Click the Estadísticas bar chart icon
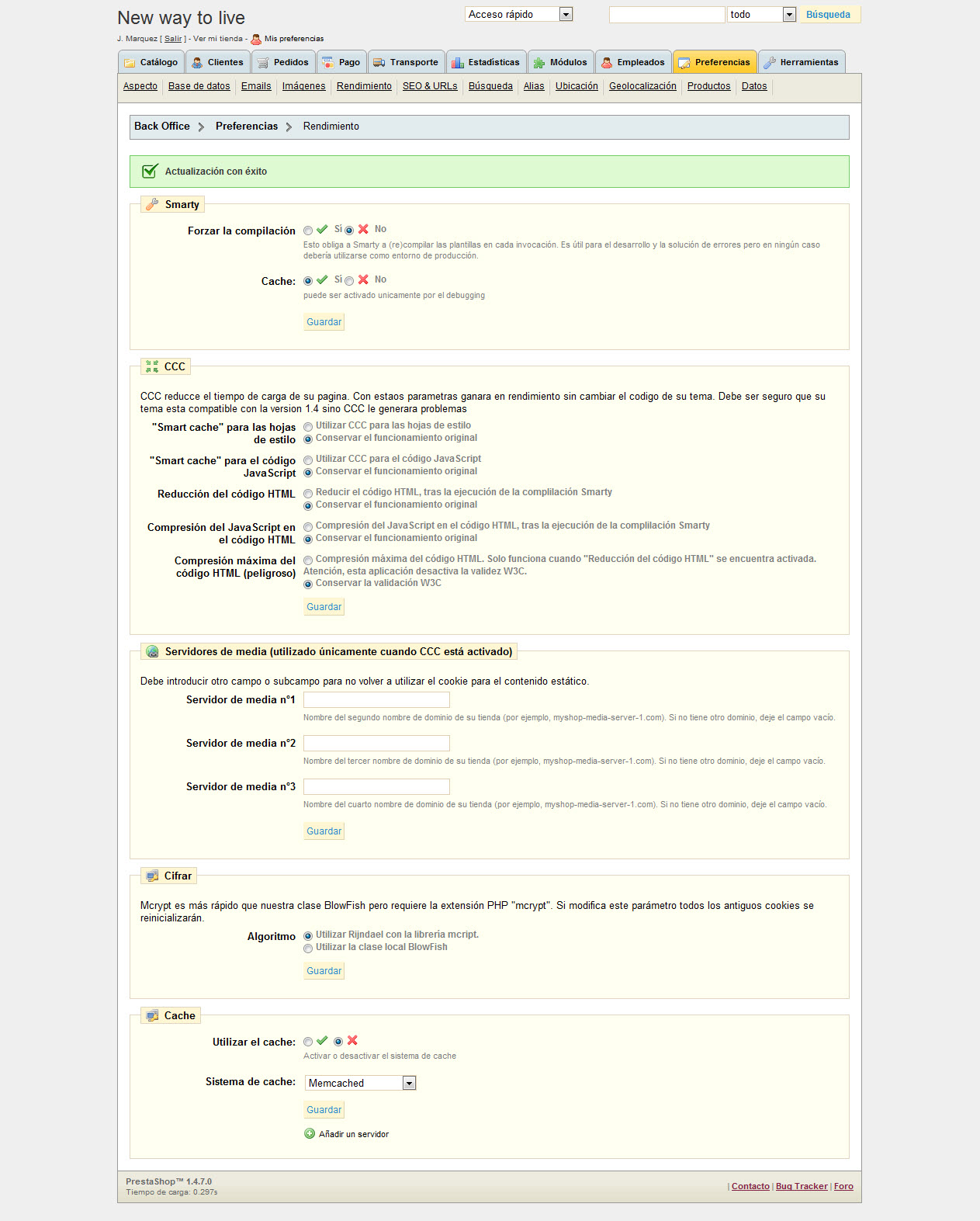This screenshot has width=980, height=1221. [x=458, y=63]
